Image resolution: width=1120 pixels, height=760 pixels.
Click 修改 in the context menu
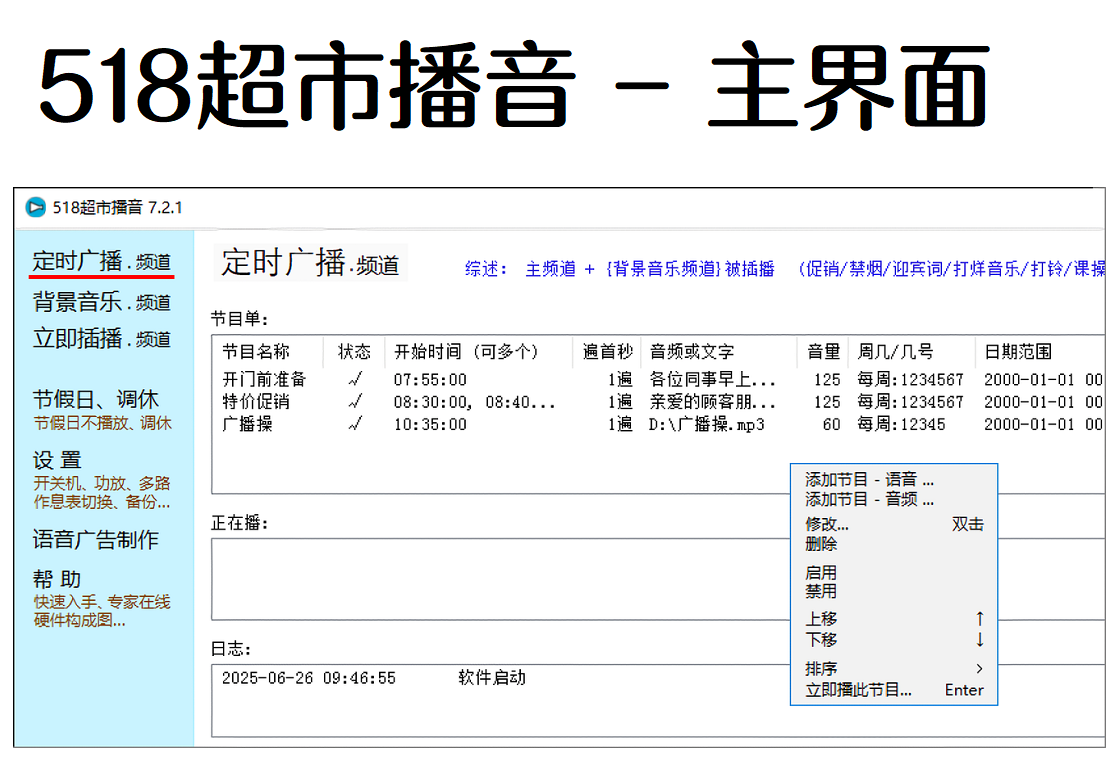[x=827, y=524]
